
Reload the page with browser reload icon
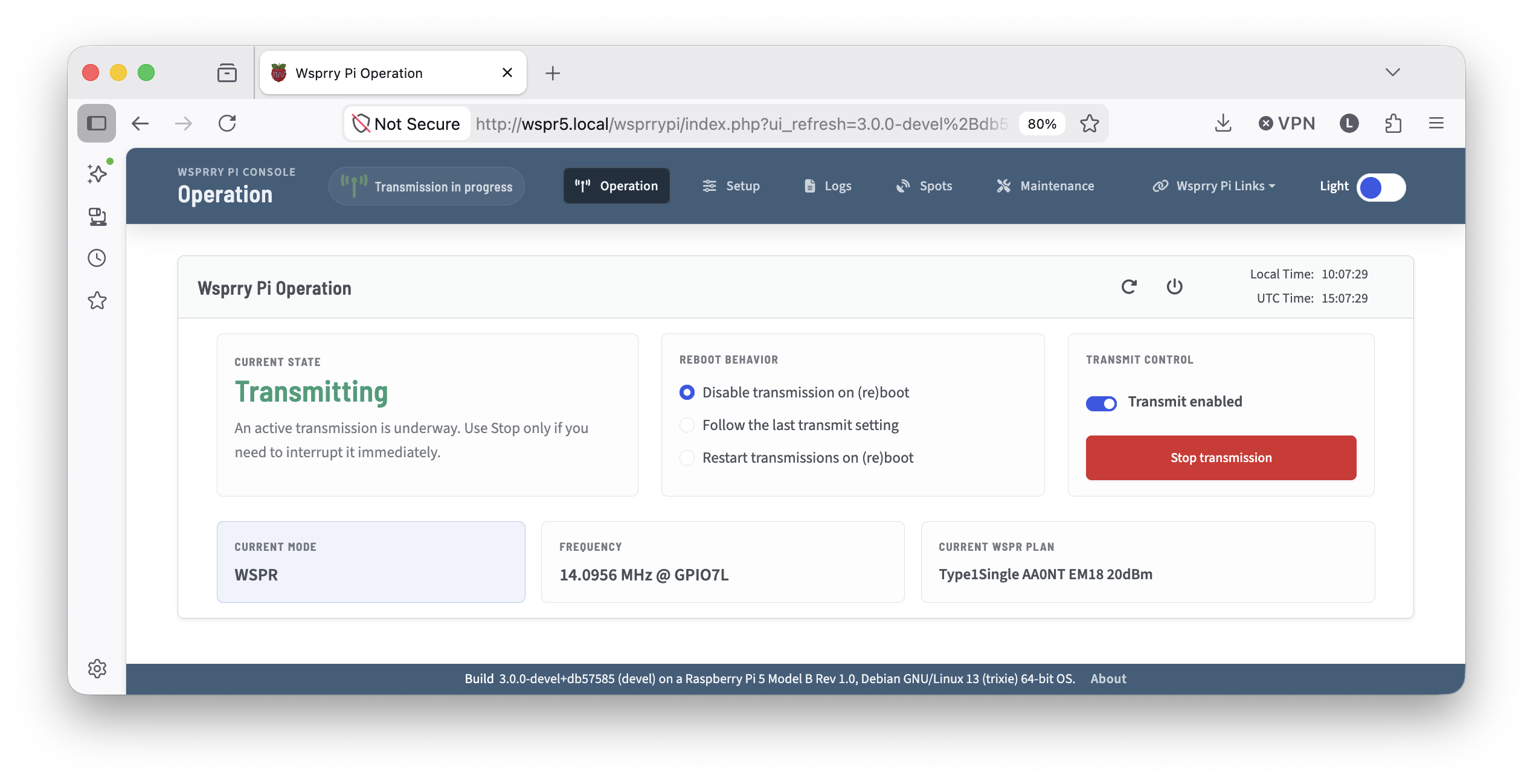point(227,123)
